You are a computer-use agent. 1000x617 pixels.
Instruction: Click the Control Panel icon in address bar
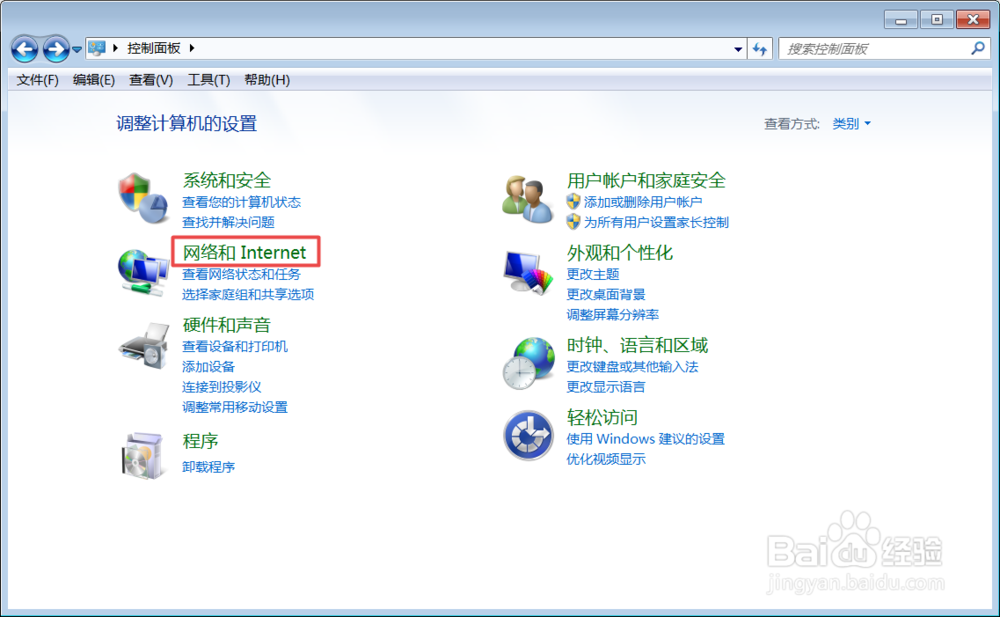pos(96,47)
